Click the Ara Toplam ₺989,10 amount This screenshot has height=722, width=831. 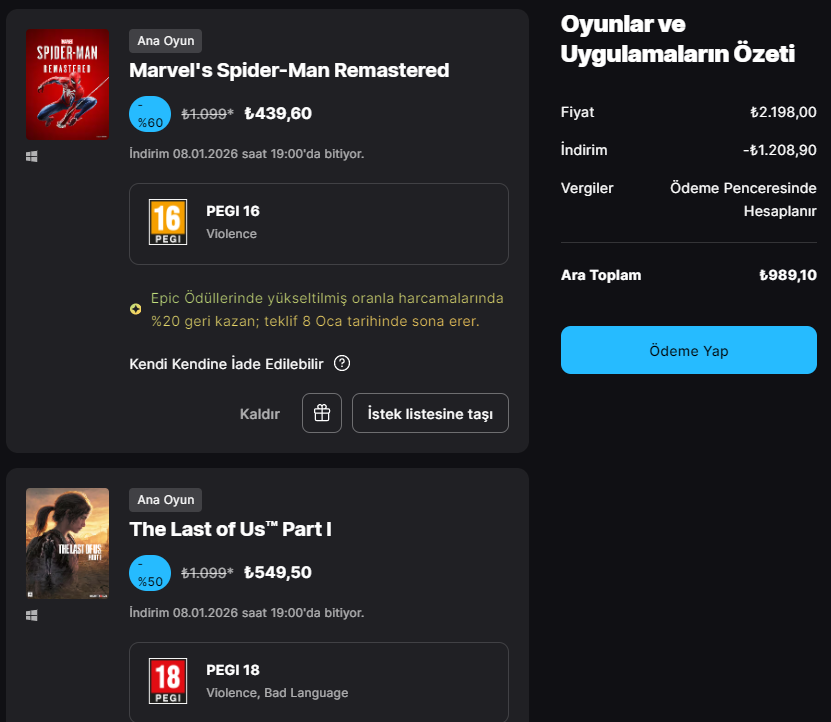click(788, 275)
